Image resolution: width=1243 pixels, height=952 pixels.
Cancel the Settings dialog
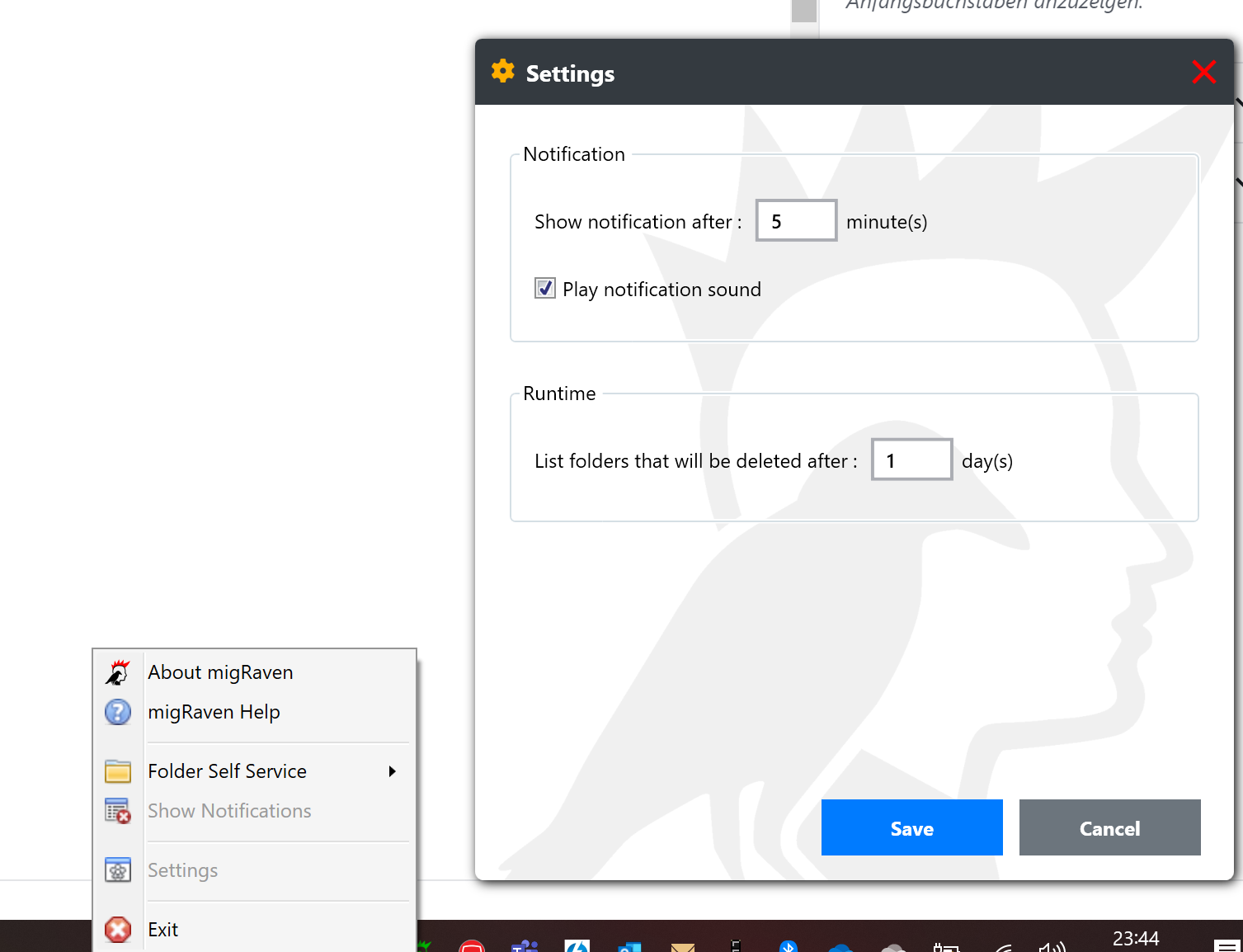pos(1110,827)
